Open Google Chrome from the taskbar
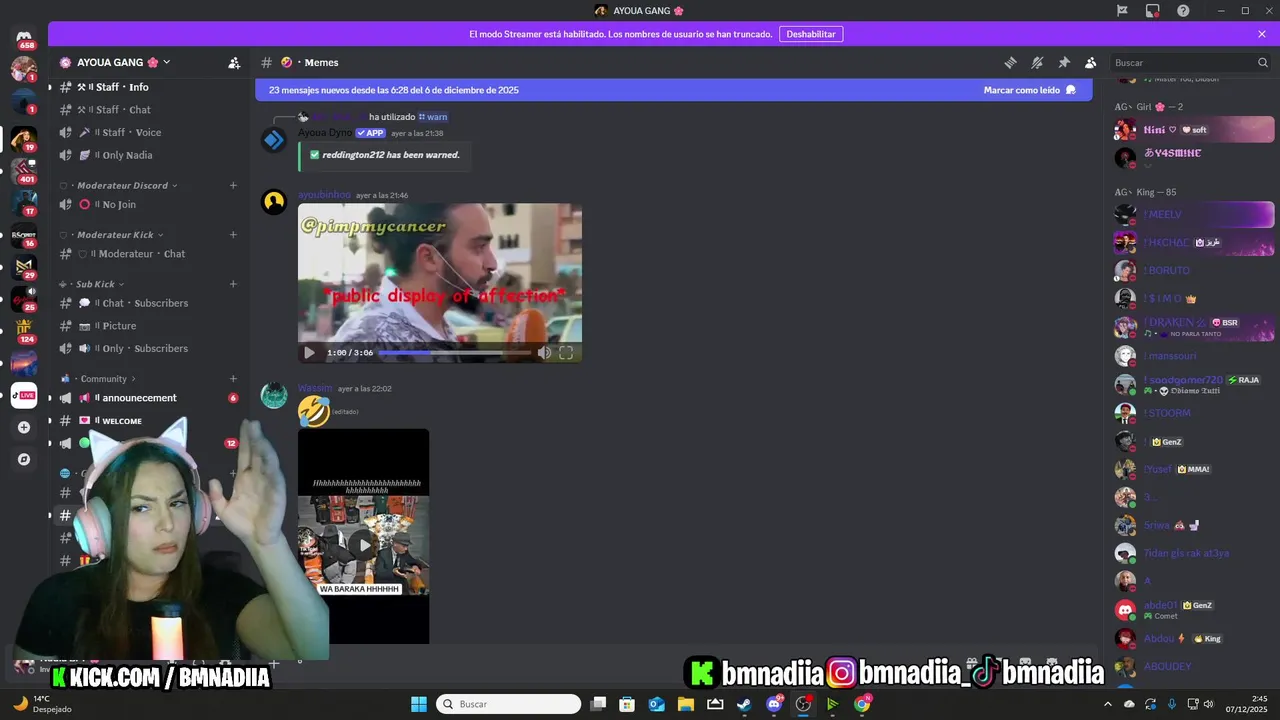Image resolution: width=1280 pixels, height=720 pixels. (x=862, y=704)
